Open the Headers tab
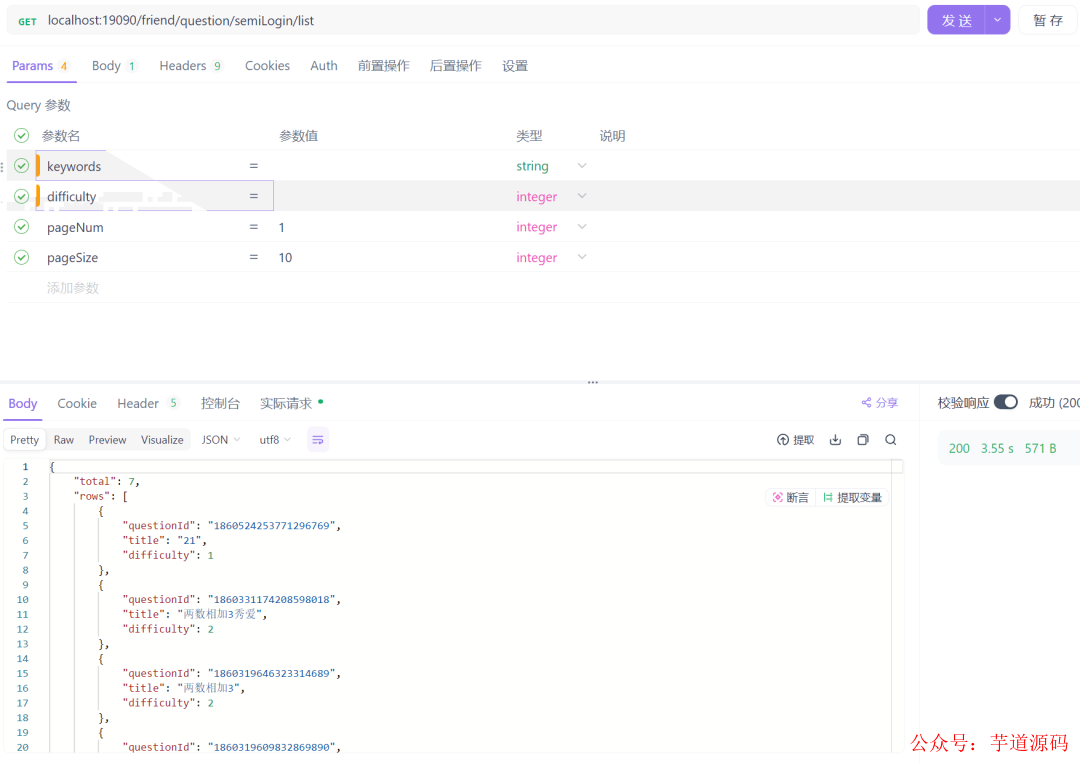Screen dimensions: 1080x763 pos(191,66)
